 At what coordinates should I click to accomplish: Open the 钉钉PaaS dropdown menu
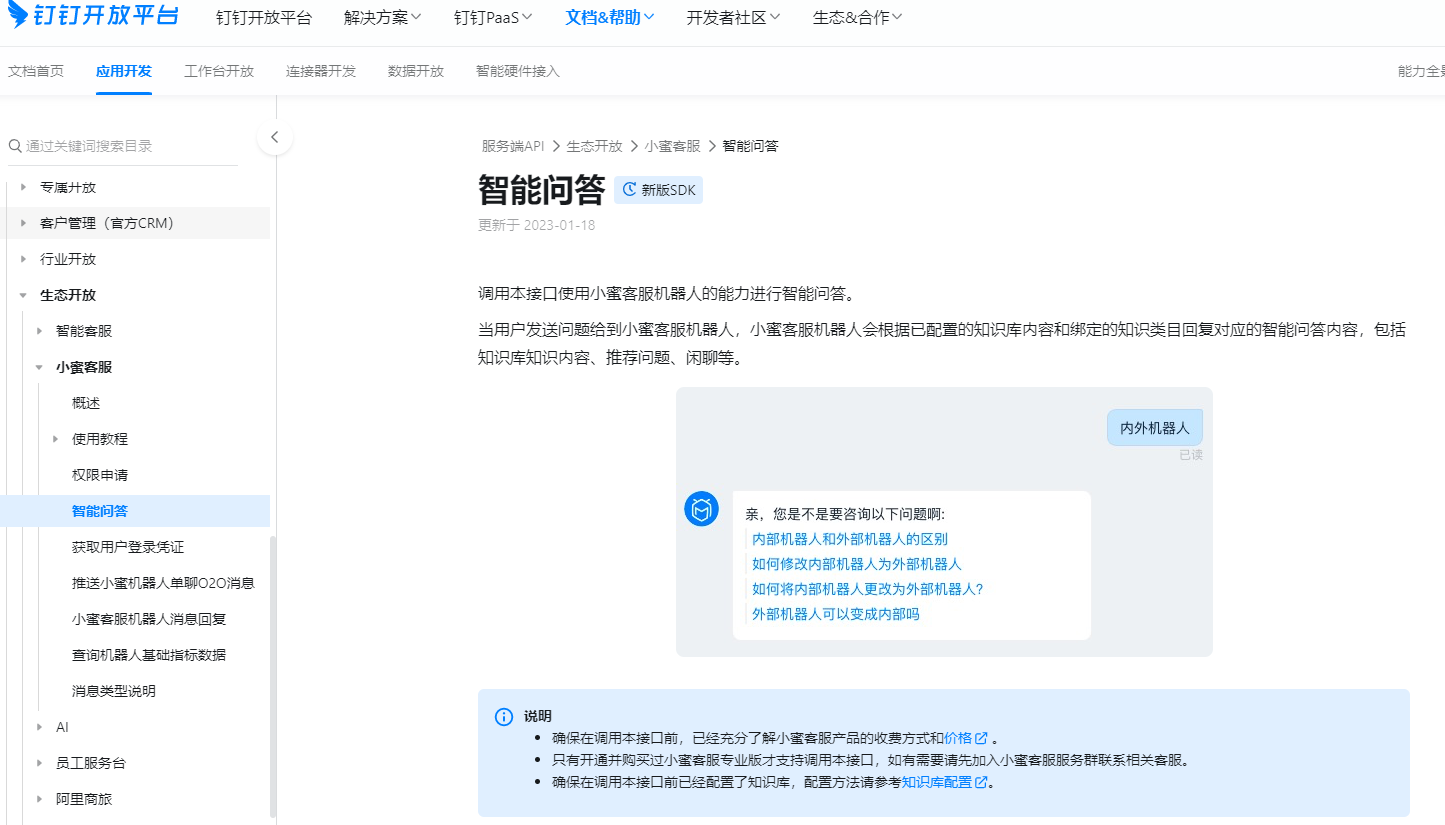click(x=493, y=18)
